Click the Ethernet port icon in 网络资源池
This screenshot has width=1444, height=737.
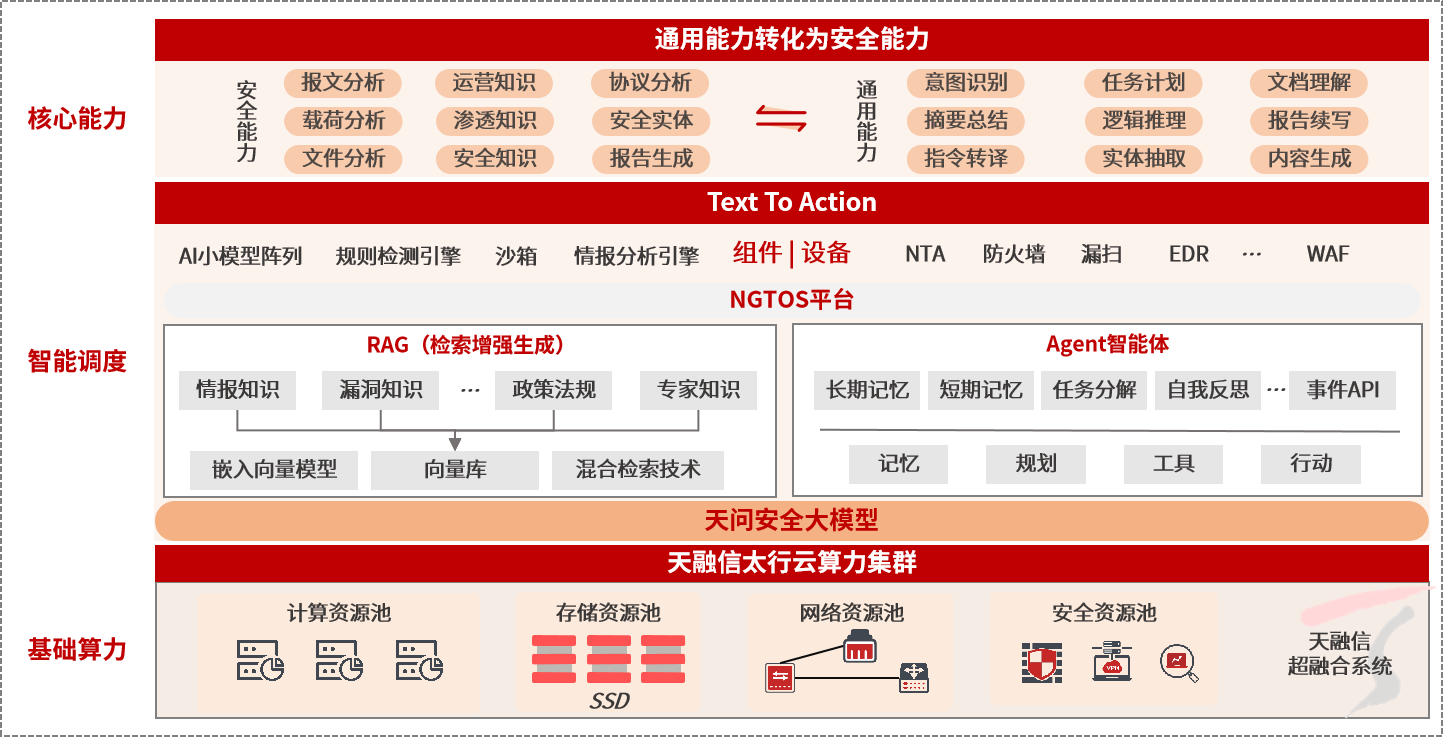pyautogui.click(x=859, y=646)
